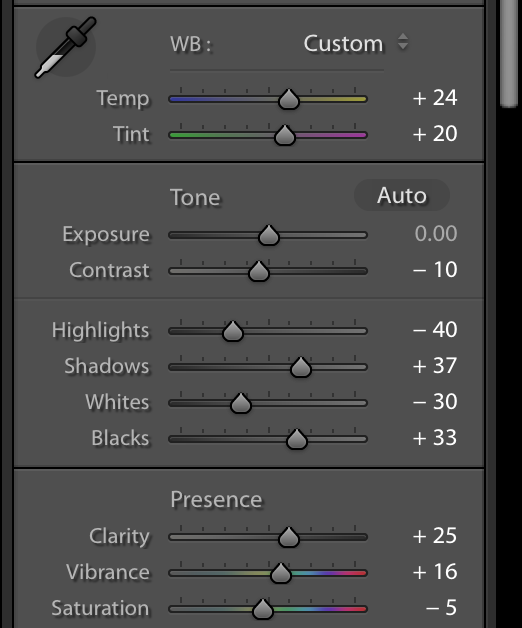
Task: Select the White Balance eyedropper tool
Action: point(66,47)
